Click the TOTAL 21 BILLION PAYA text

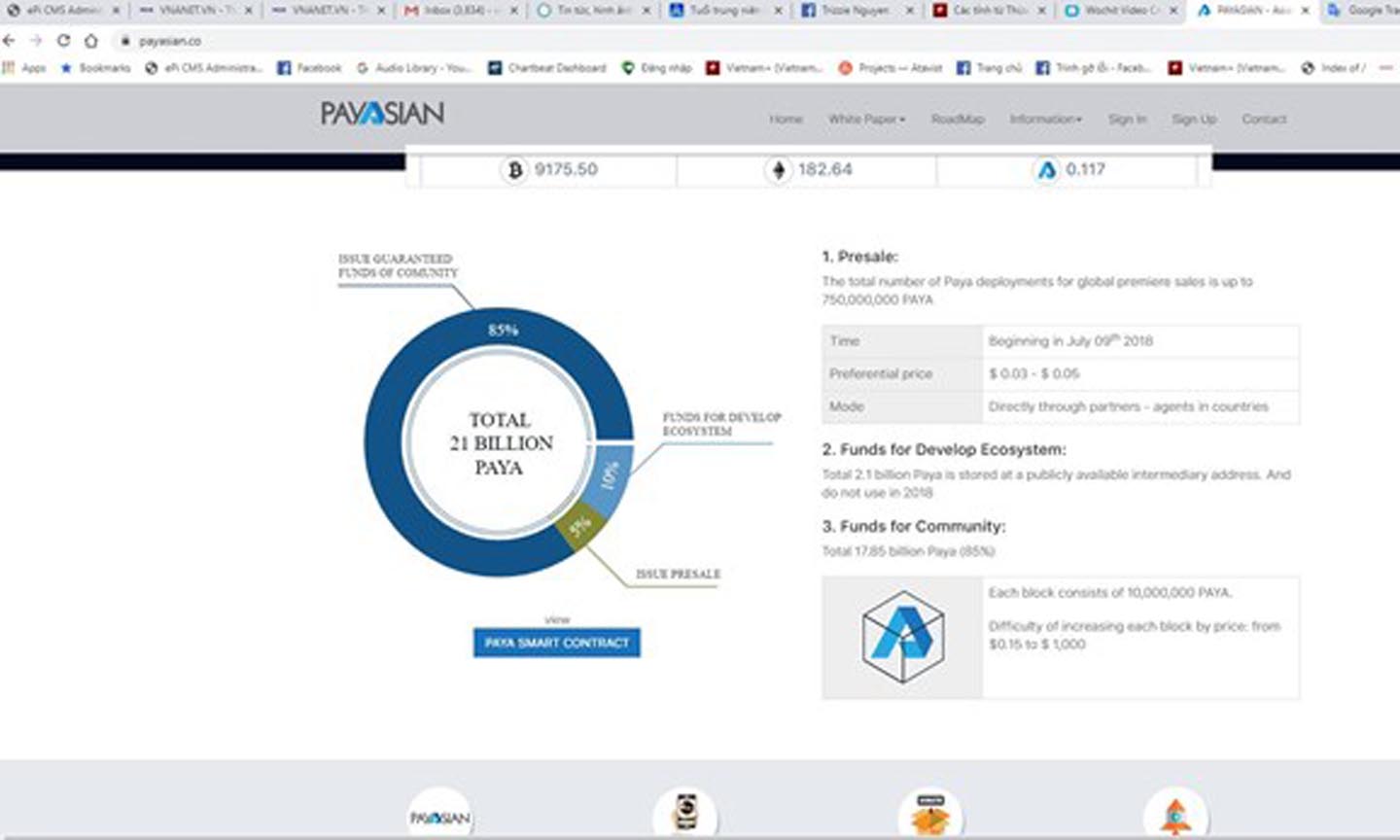[500, 443]
